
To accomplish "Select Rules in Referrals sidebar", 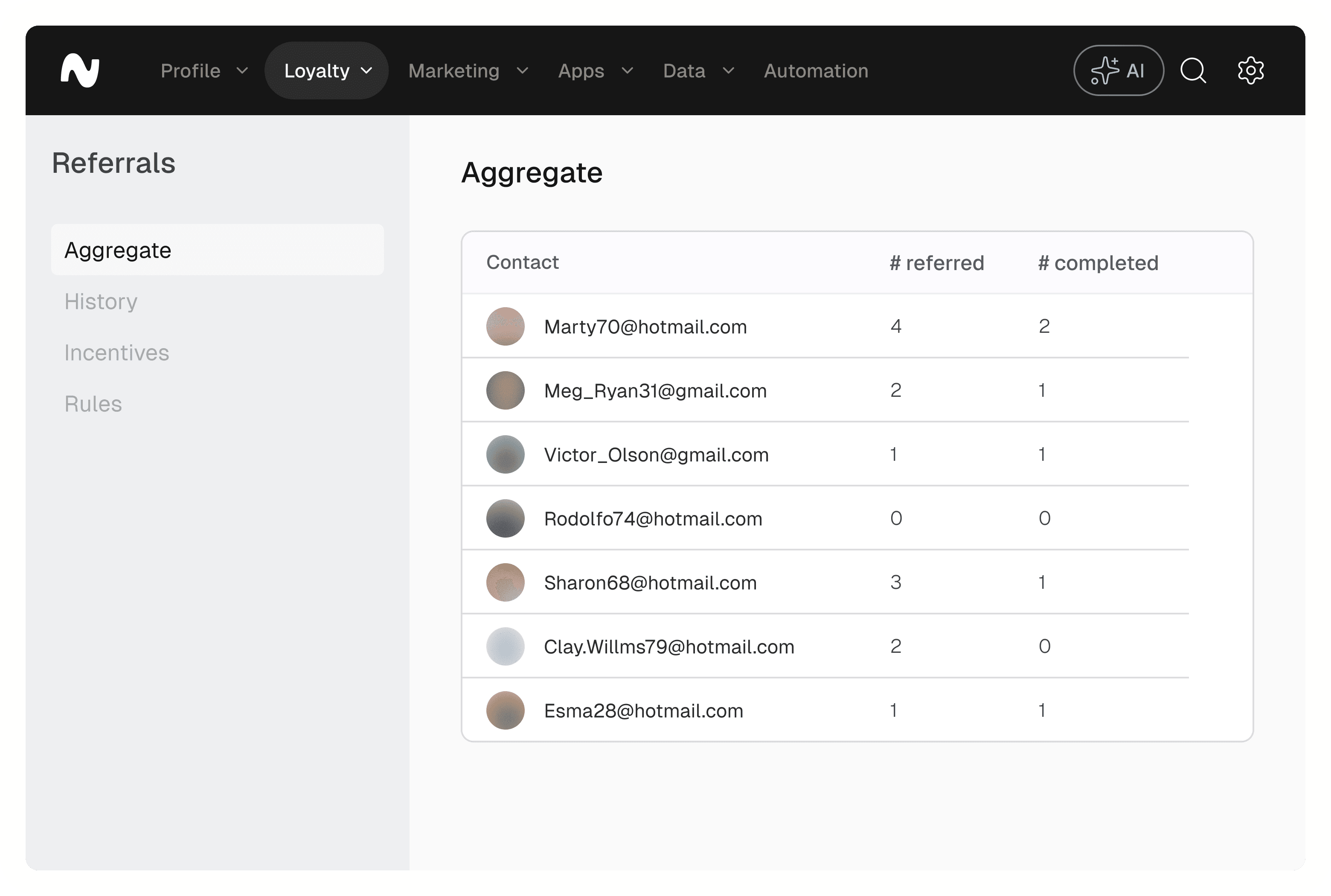I will click(x=93, y=404).
